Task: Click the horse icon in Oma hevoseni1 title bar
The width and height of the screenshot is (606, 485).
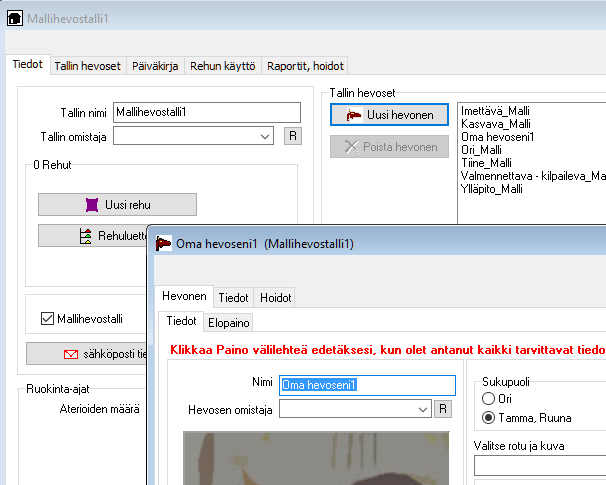Action: 163,244
